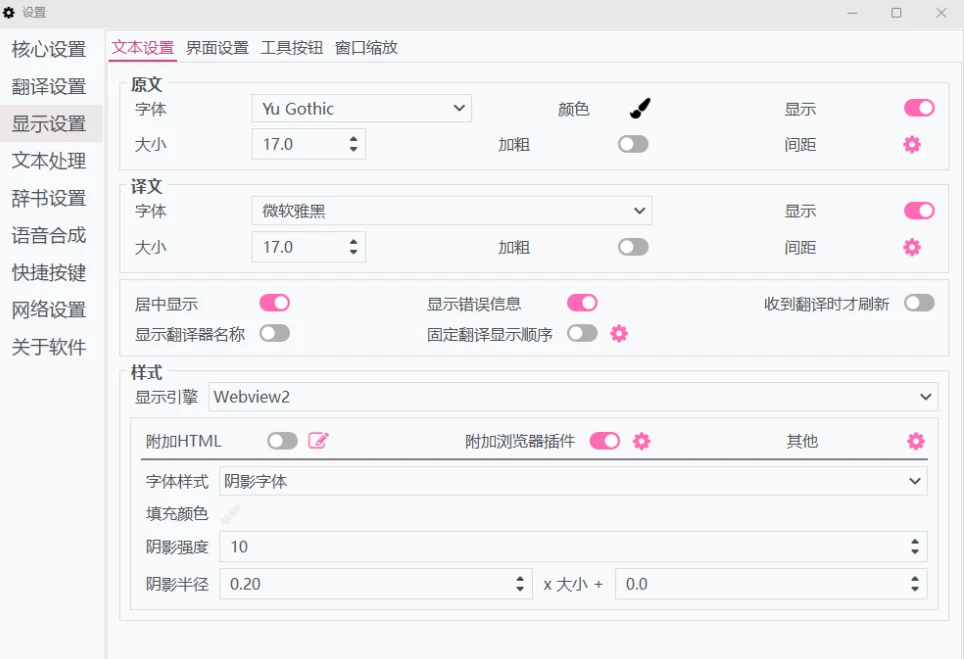Toggle 居中显示 switch off

pyautogui.click(x=274, y=303)
